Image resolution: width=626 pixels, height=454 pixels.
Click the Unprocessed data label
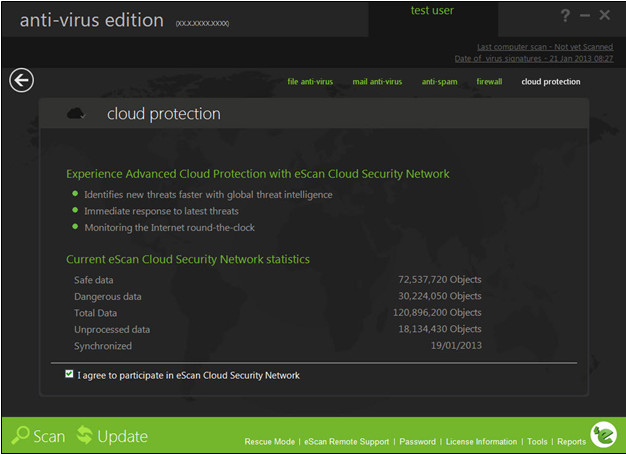112,329
